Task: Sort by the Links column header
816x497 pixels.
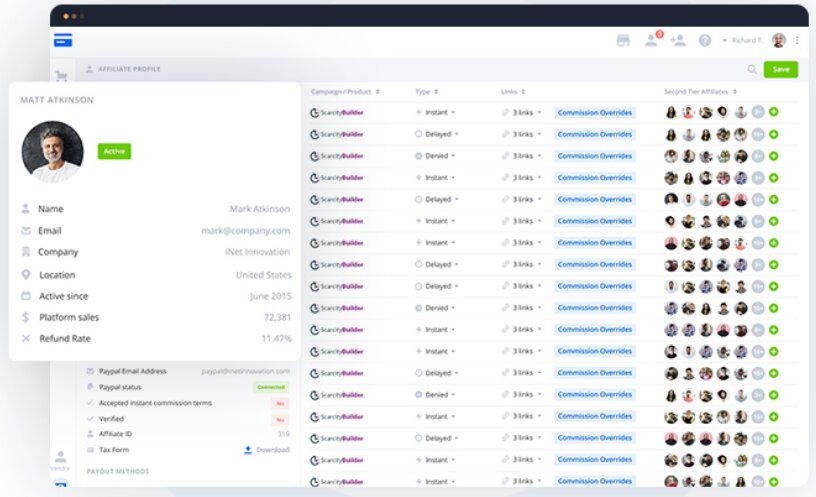Action: click(513, 92)
